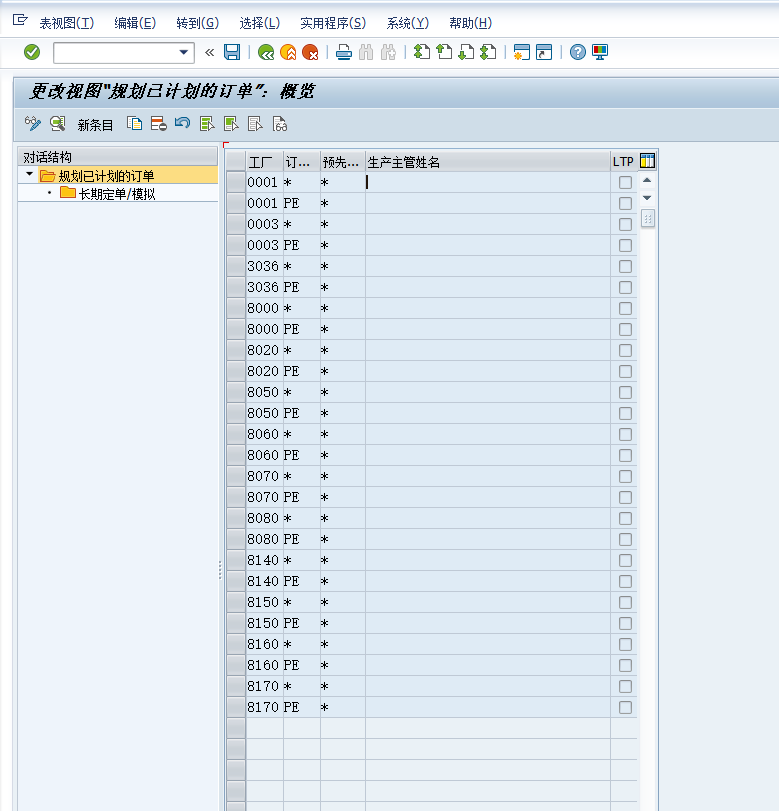Image resolution: width=779 pixels, height=811 pixels.
Task: Click the deselect all icon
Action: (x=255, y=124)
